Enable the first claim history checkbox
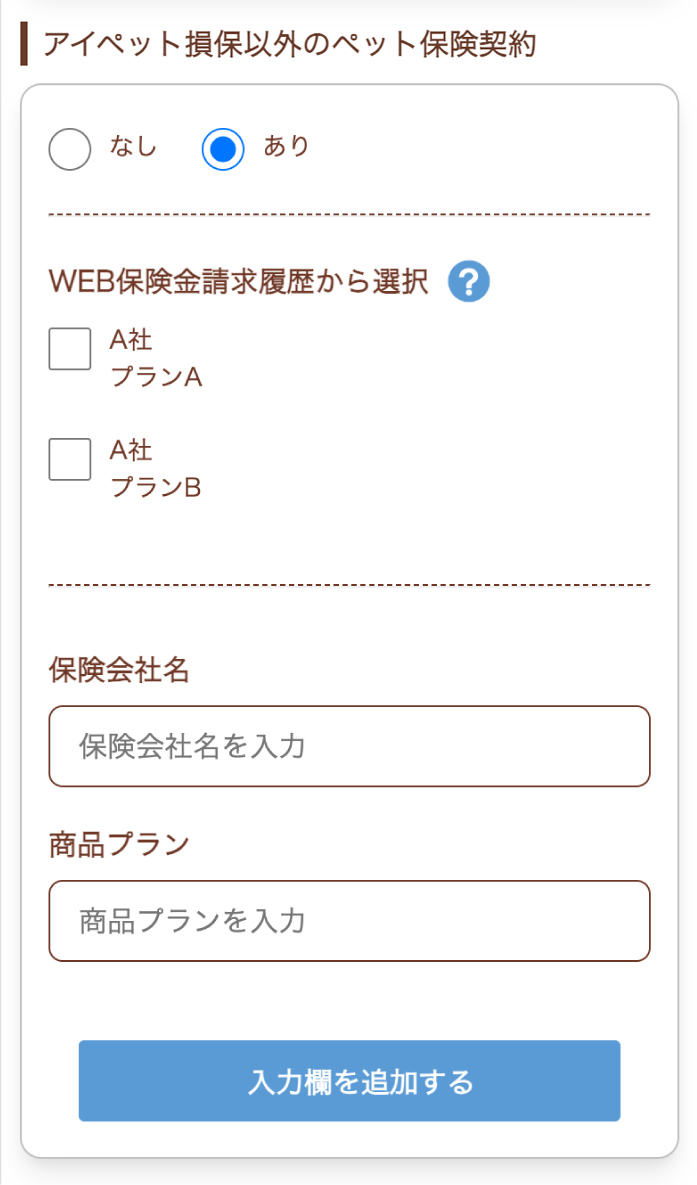 pyautogui.click(x=69, y=349)
